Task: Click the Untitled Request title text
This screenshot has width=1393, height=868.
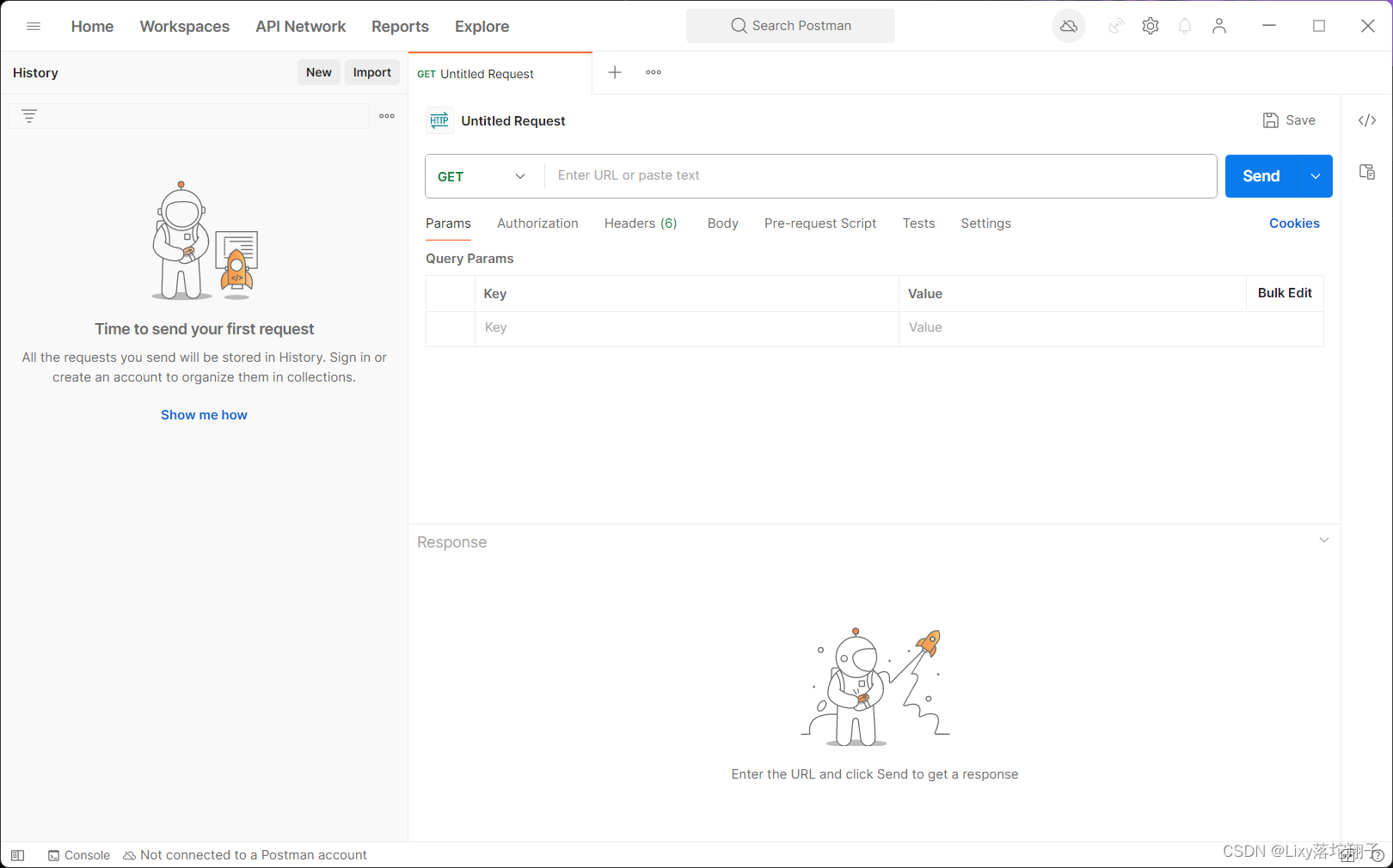Action: tap(513, 121)
